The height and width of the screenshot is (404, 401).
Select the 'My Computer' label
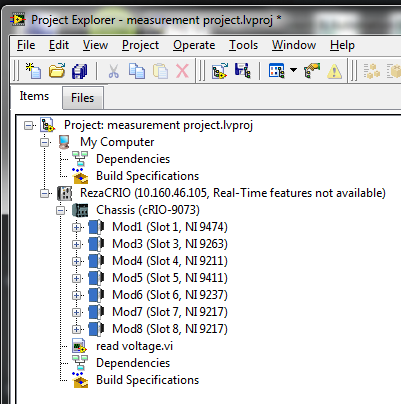click(117, 142)
